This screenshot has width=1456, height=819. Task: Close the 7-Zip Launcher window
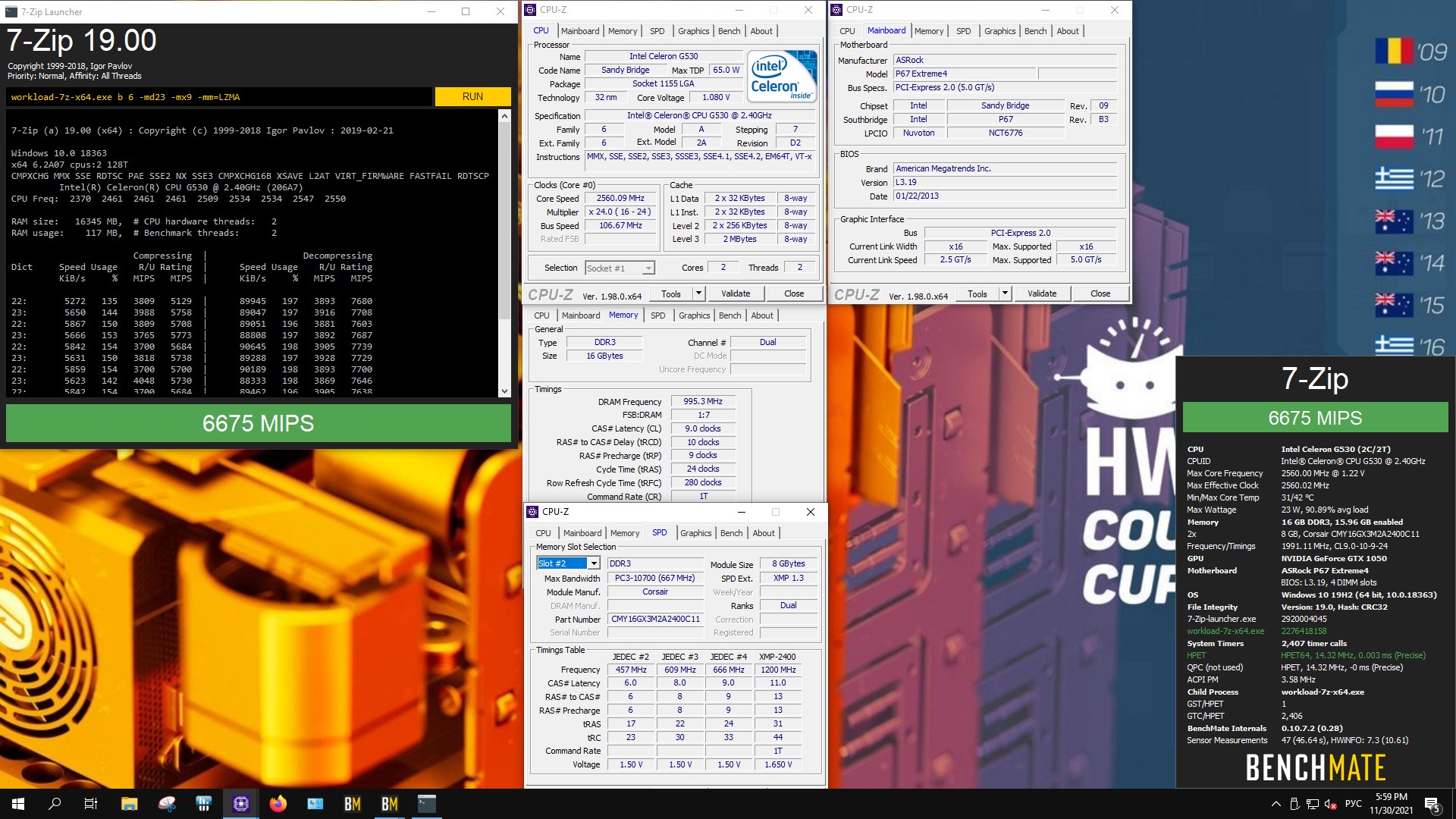click(500, 11)
